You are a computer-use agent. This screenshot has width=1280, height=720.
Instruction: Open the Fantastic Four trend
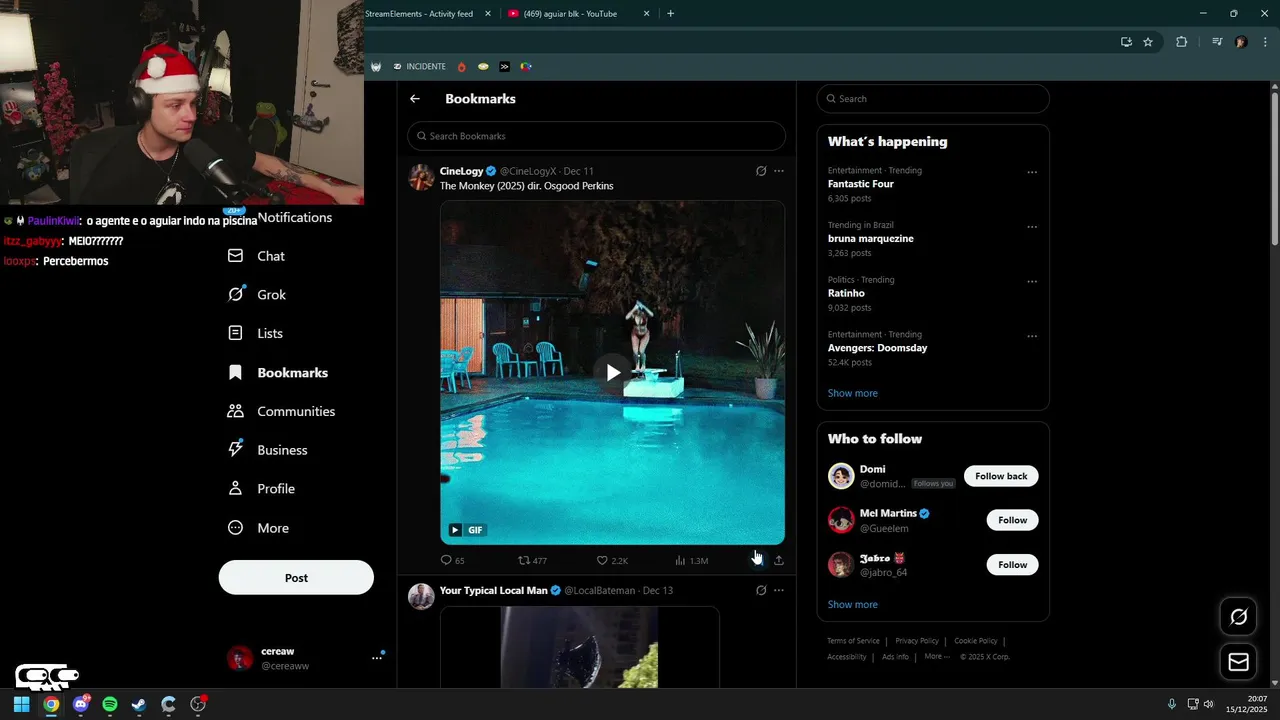coord(861,184)
